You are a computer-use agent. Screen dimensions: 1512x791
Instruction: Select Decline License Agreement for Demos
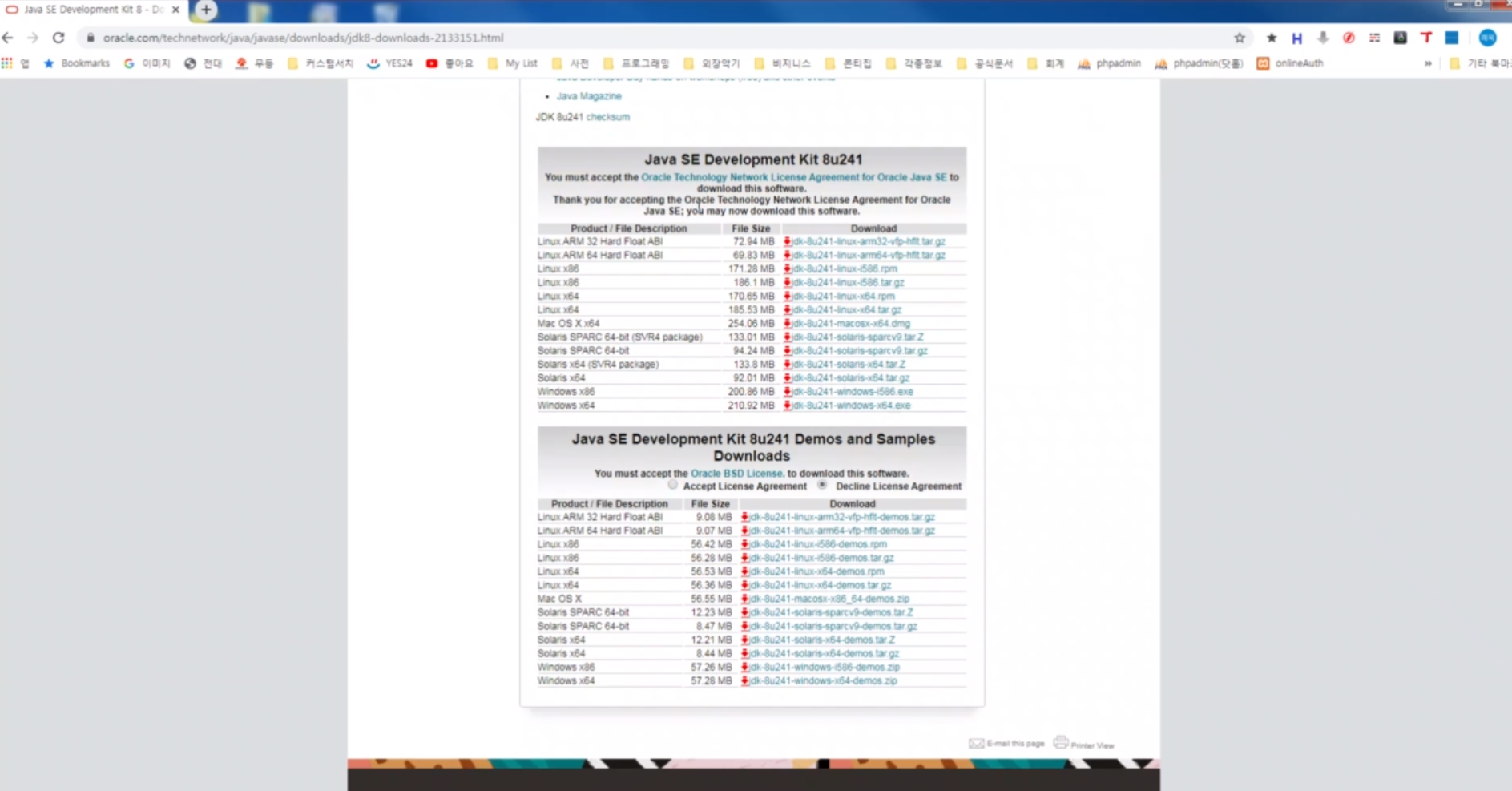click(822, 485)
